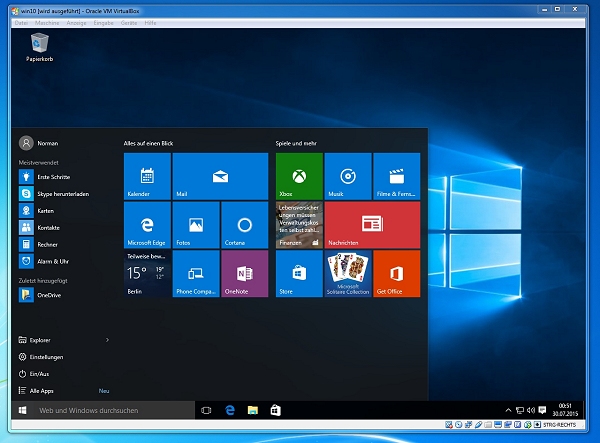Viewport: 600px width, 443px height.
Task: Open the Action Center notification icon
Action: 542,410
